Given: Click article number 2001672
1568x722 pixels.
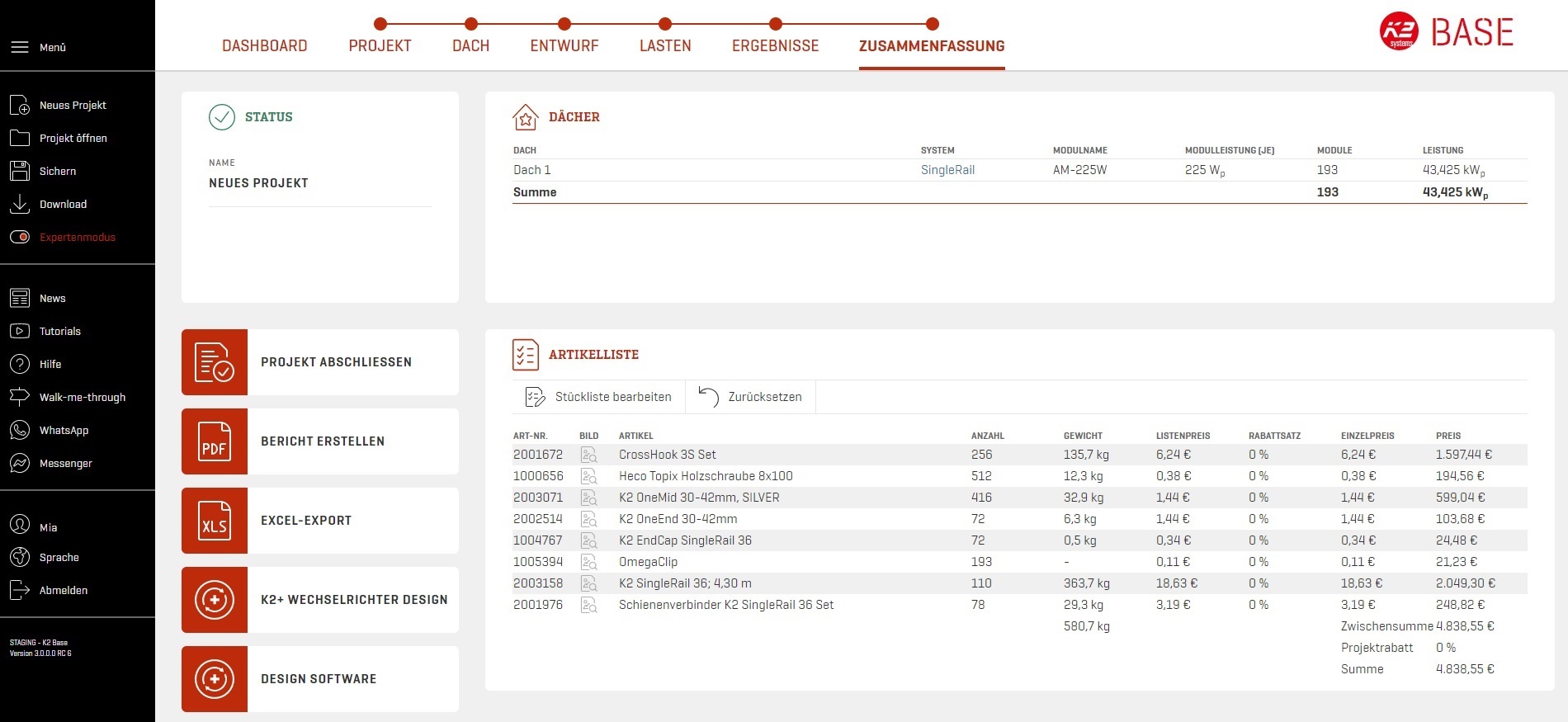Looking at the screenshot, I should [x=538, y=455].
